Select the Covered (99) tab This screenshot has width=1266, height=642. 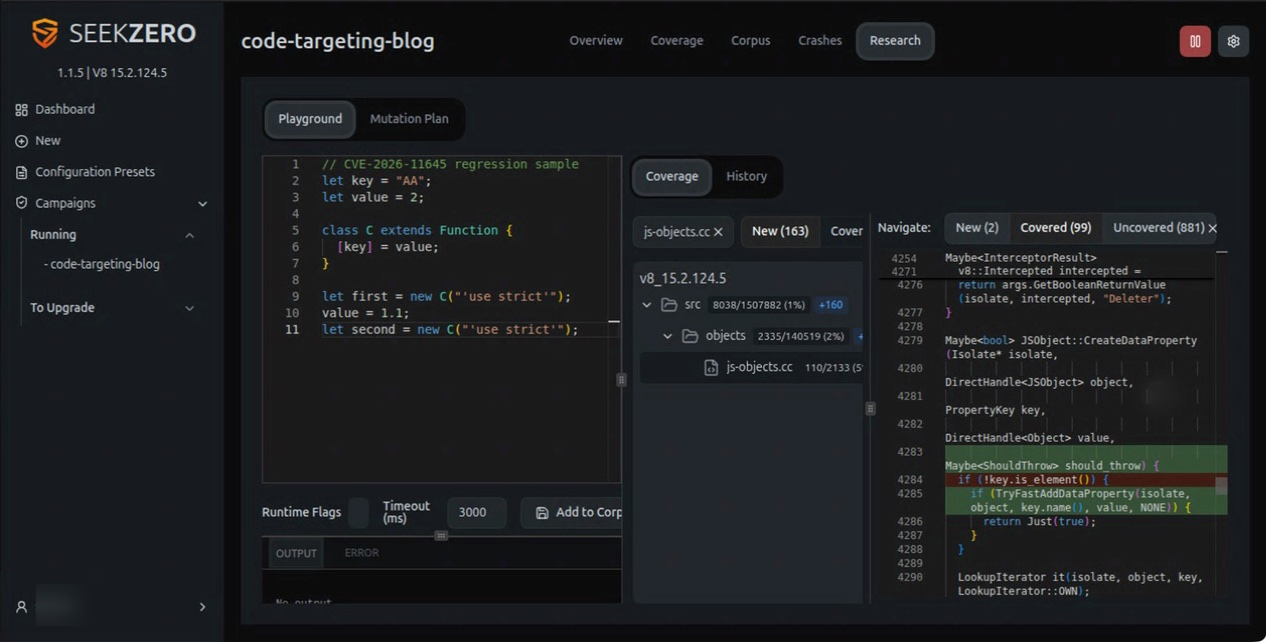click(1056, 228)
